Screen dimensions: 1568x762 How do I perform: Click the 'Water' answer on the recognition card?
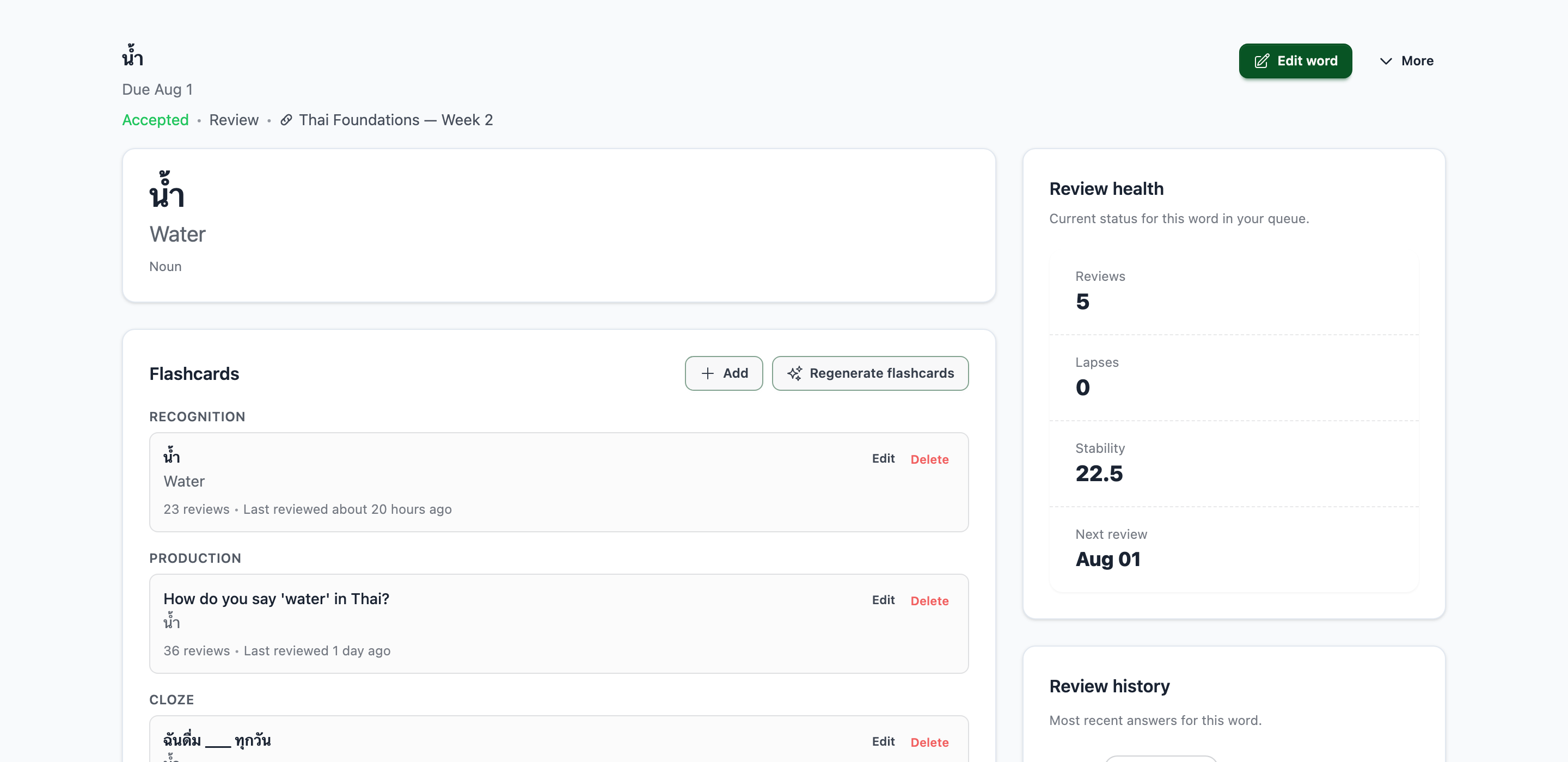[x=184, y=482]
